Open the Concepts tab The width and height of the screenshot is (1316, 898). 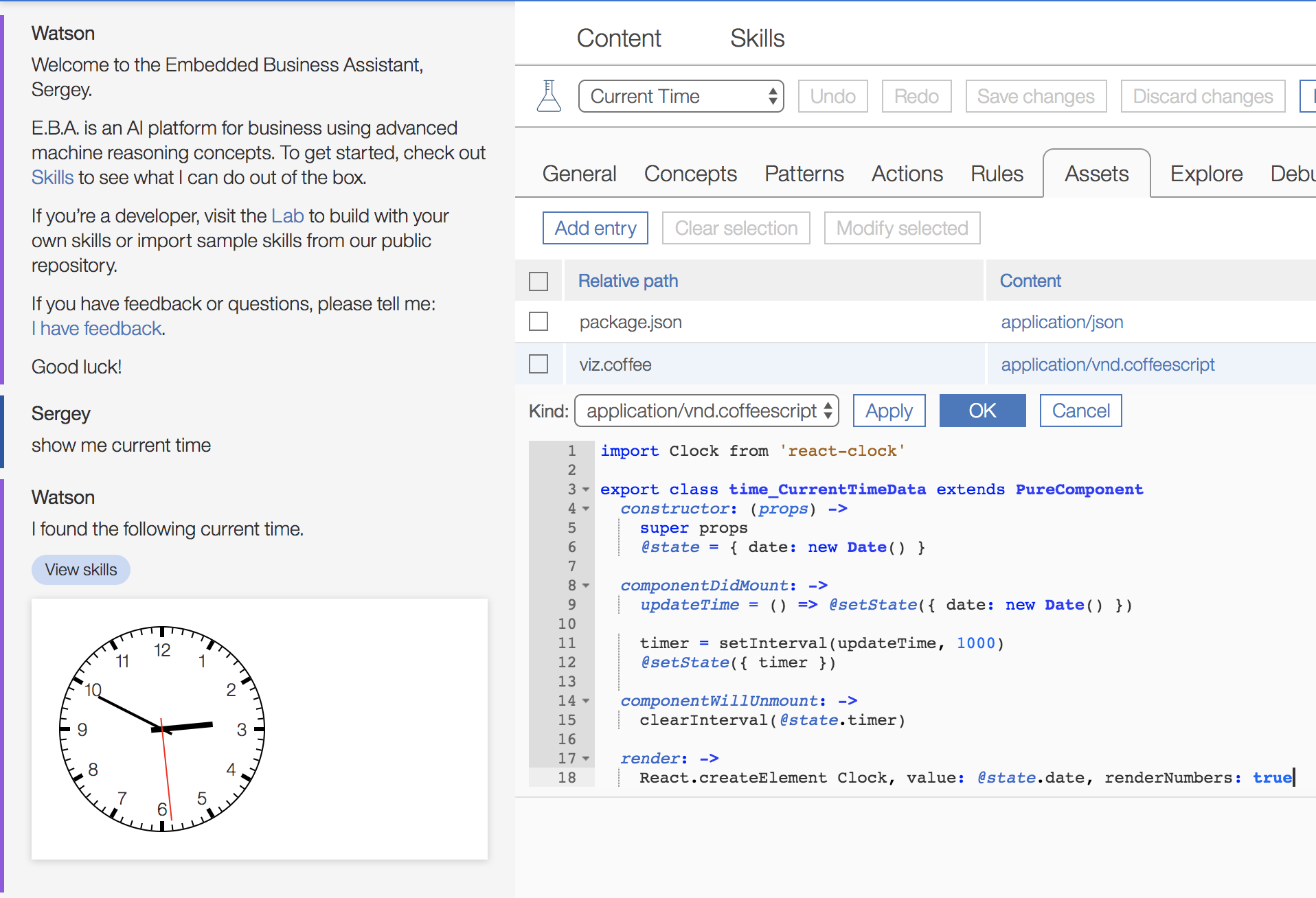pos(690,174)
